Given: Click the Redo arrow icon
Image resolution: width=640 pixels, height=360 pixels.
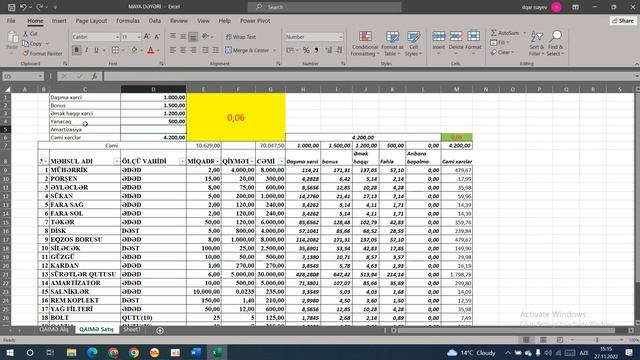Looking at the screenshot, I should [40, 7].
